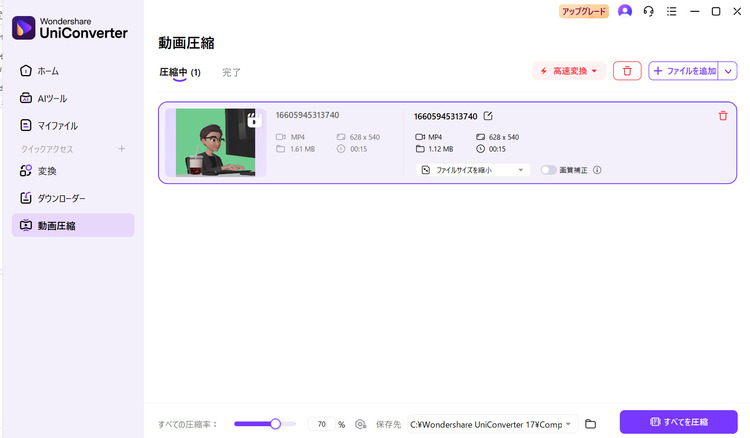Open the ファイルサイズを縮小 dropdown

(x=473, y=170)
